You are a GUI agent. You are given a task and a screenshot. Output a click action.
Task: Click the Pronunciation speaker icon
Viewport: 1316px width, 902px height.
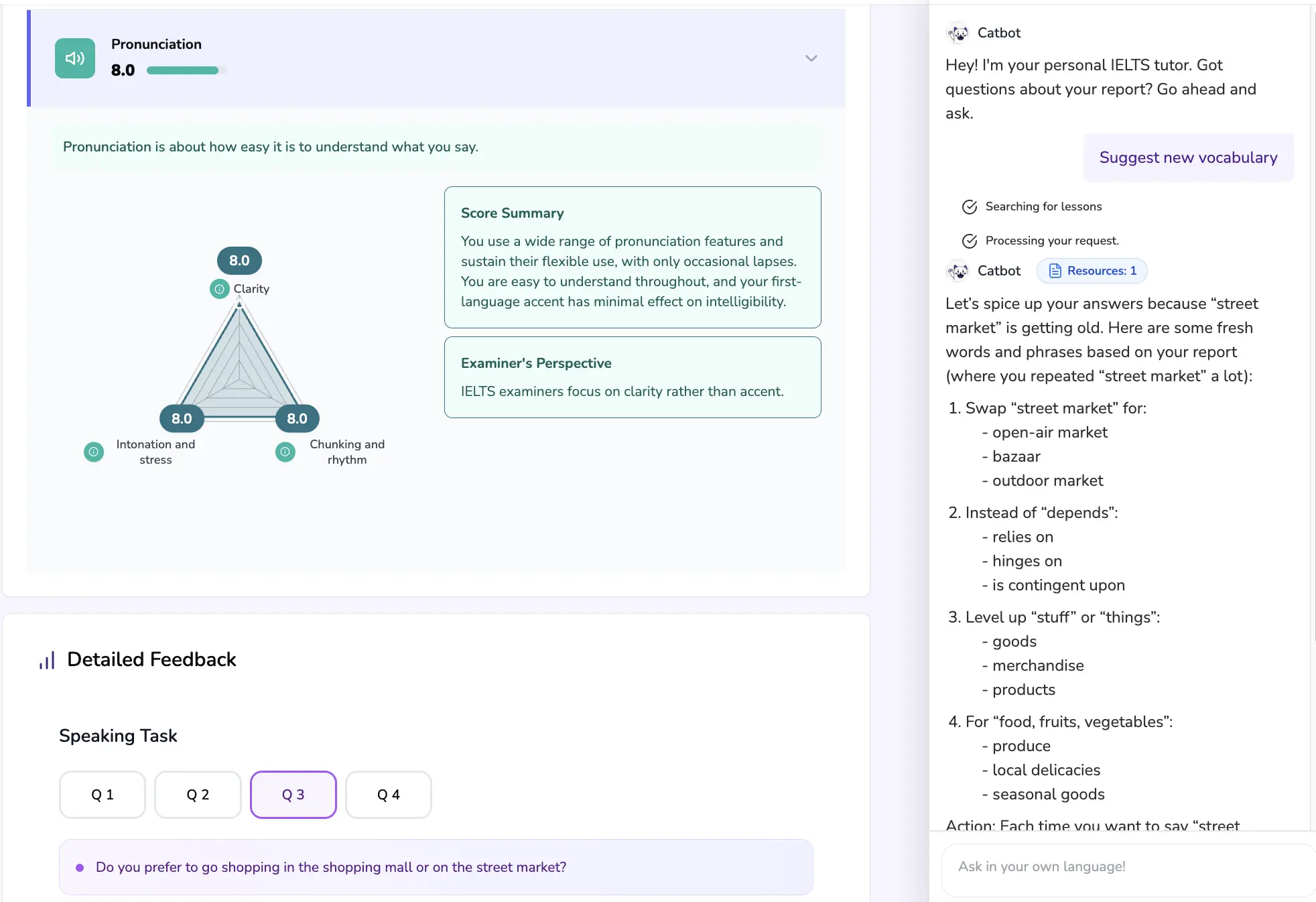click(x=74, y=58)
